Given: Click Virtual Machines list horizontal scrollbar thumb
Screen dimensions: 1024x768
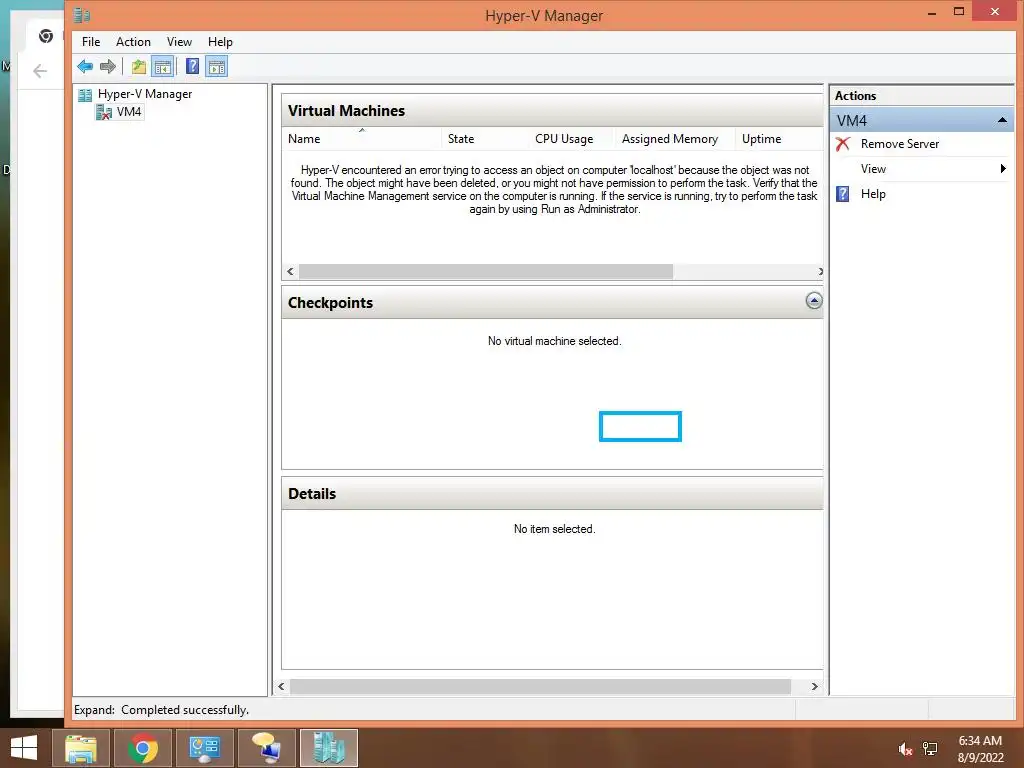Looking at the screenshot, I should tap(485, 272).
